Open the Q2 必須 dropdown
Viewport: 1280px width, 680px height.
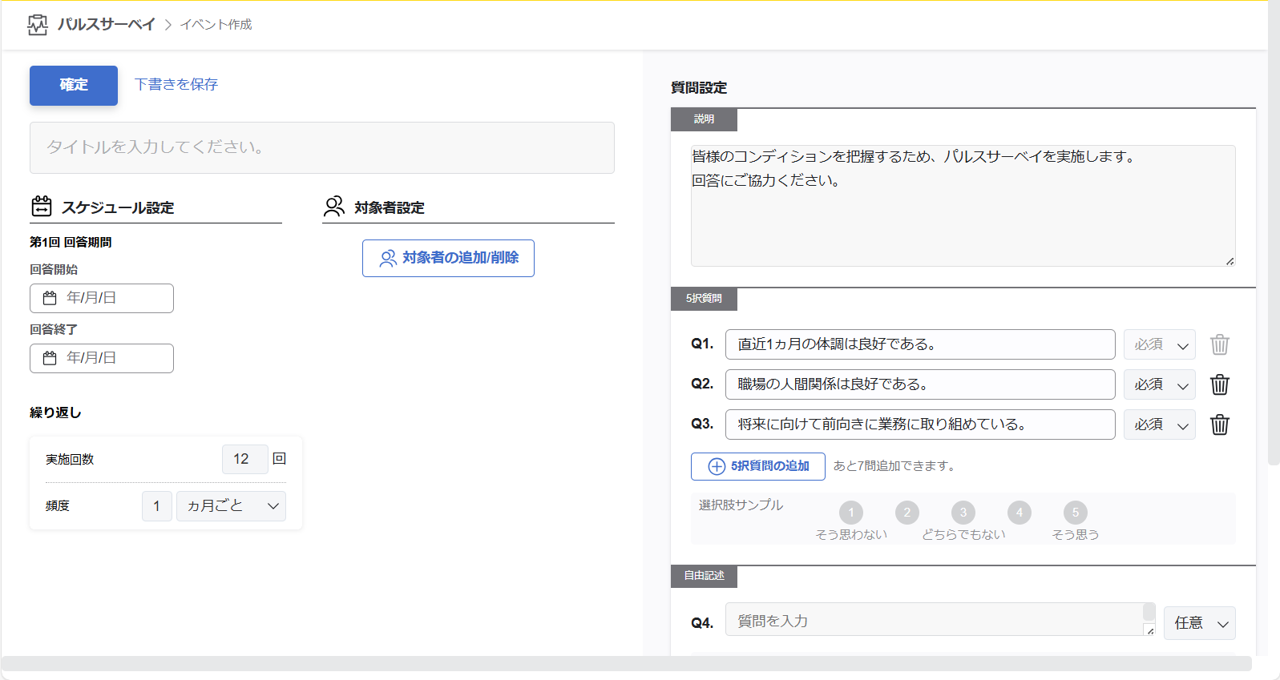click(x=1160, y=384)
